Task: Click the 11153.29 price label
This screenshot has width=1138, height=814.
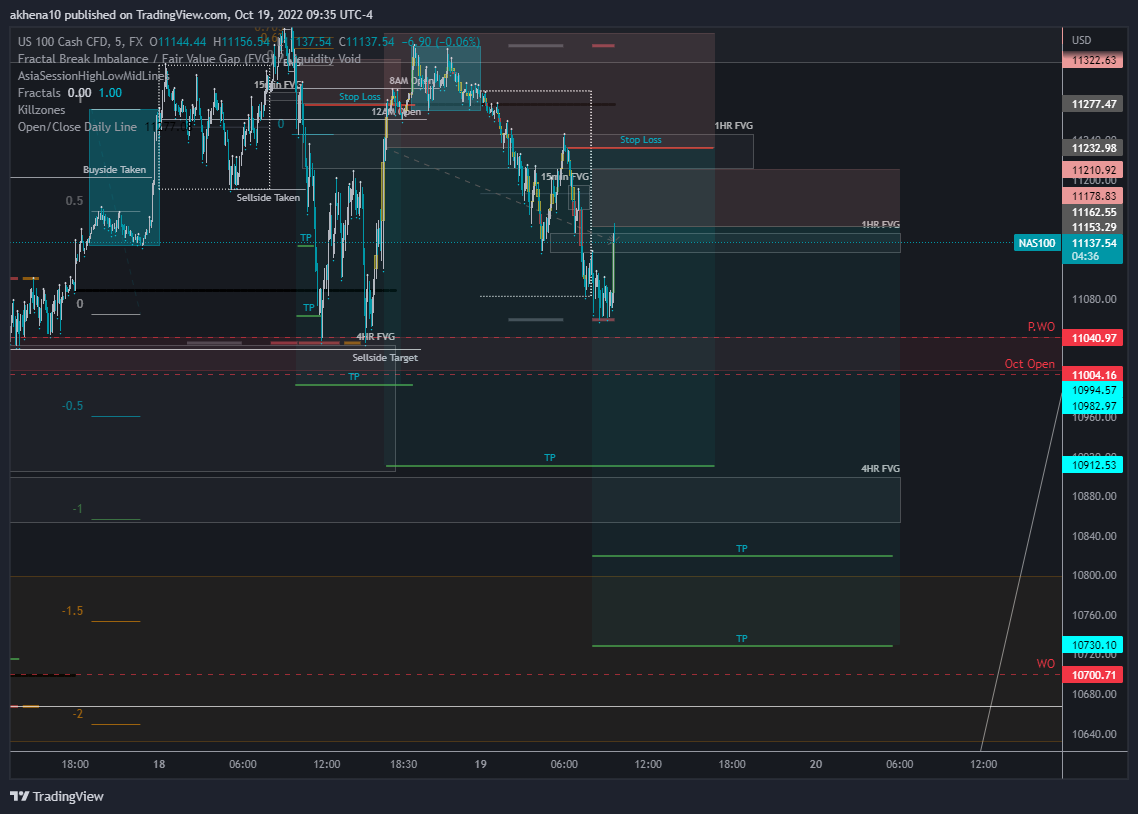Action: 1093,227
